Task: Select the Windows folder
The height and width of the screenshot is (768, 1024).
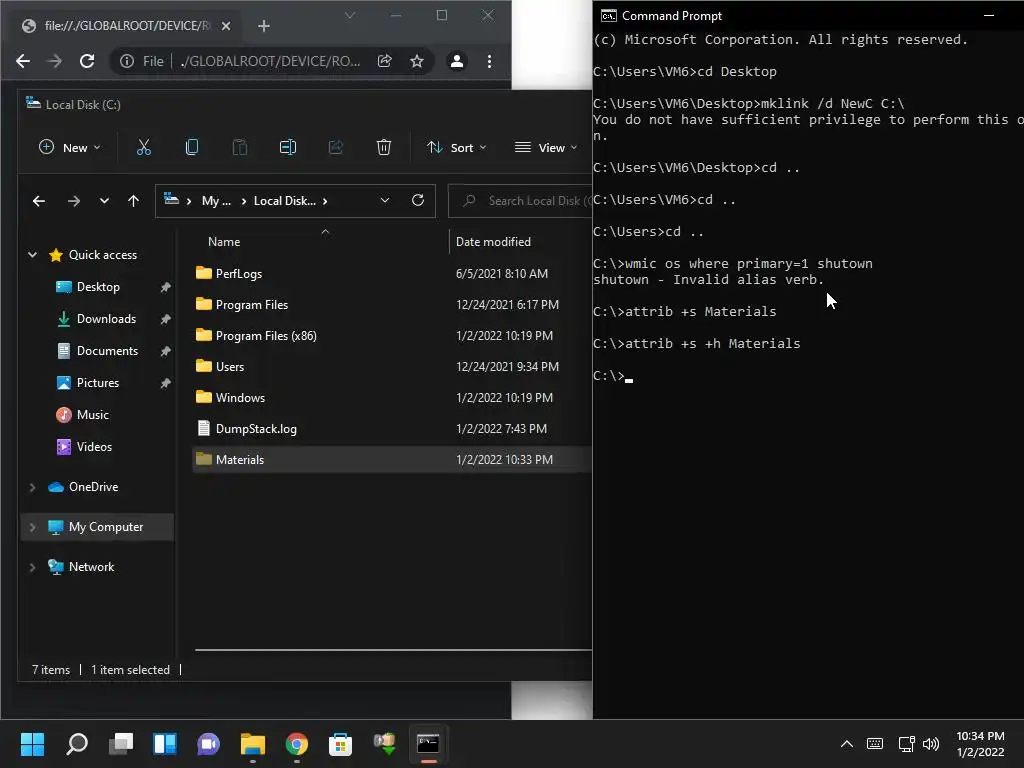Action: 240,398
